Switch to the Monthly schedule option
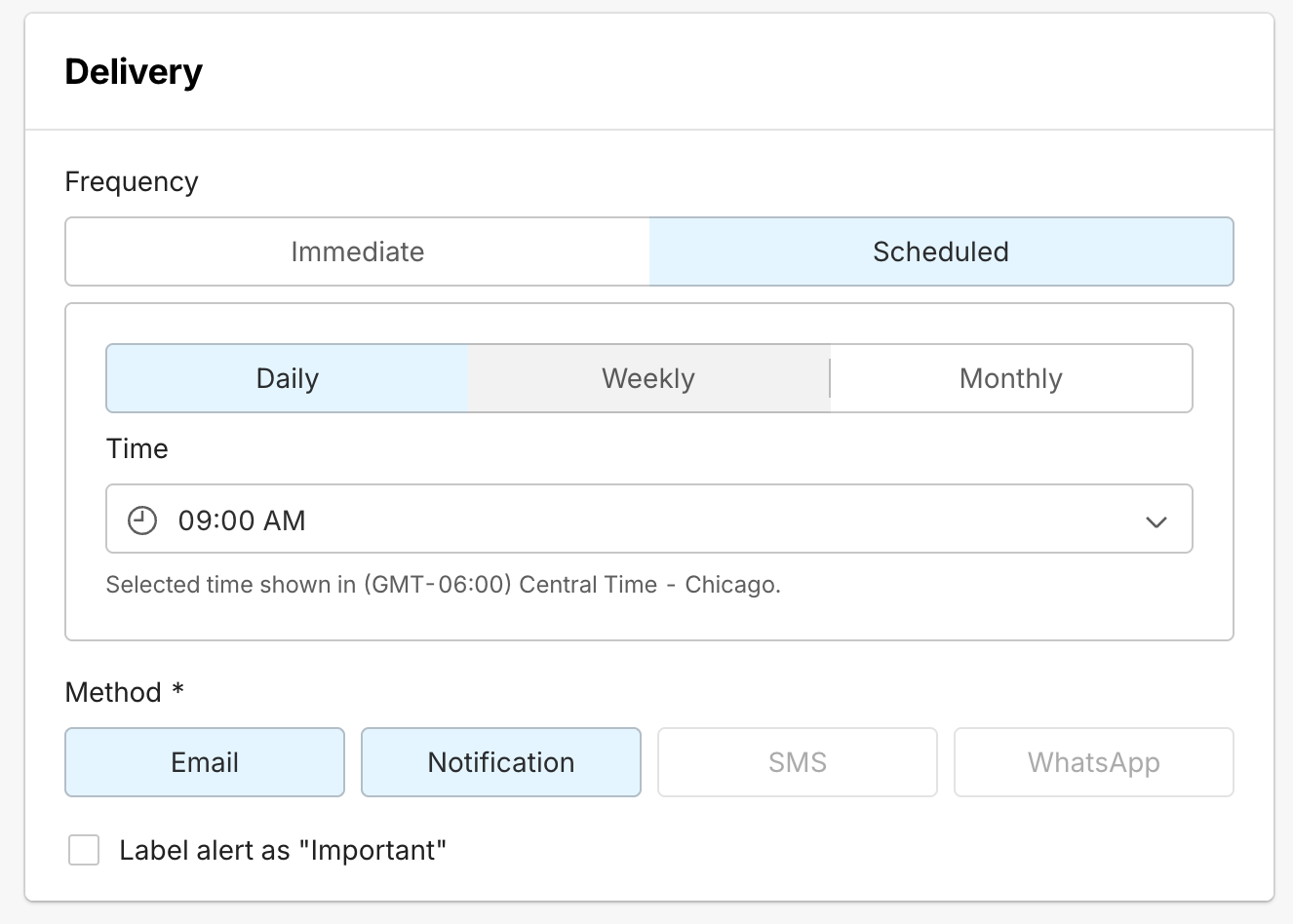Image resolution: width=1293 pixels, height=924 pixels. pyautogui.click(x=1010, y=378)
